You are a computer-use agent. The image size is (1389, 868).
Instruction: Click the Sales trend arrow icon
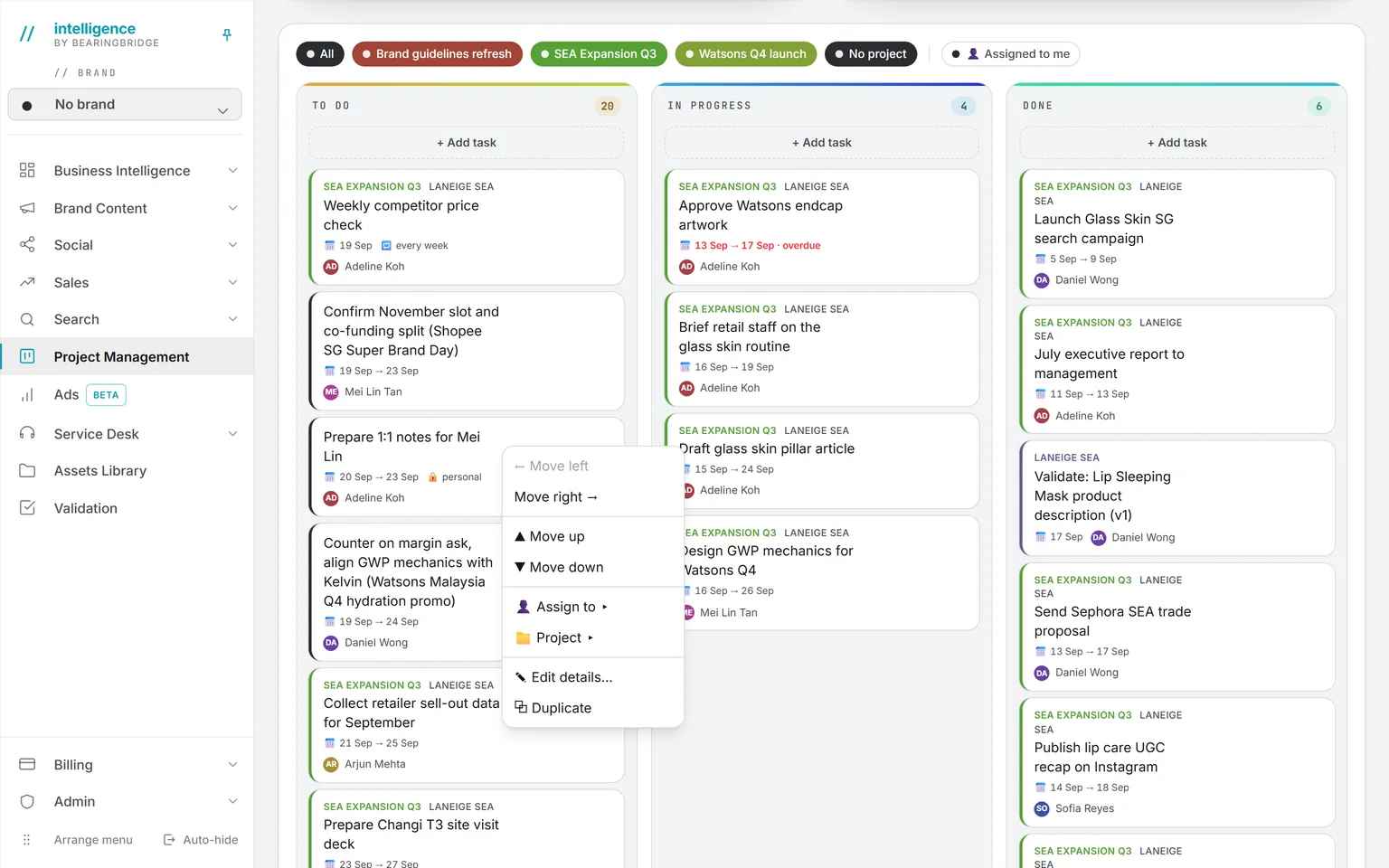tap(27, 282)
